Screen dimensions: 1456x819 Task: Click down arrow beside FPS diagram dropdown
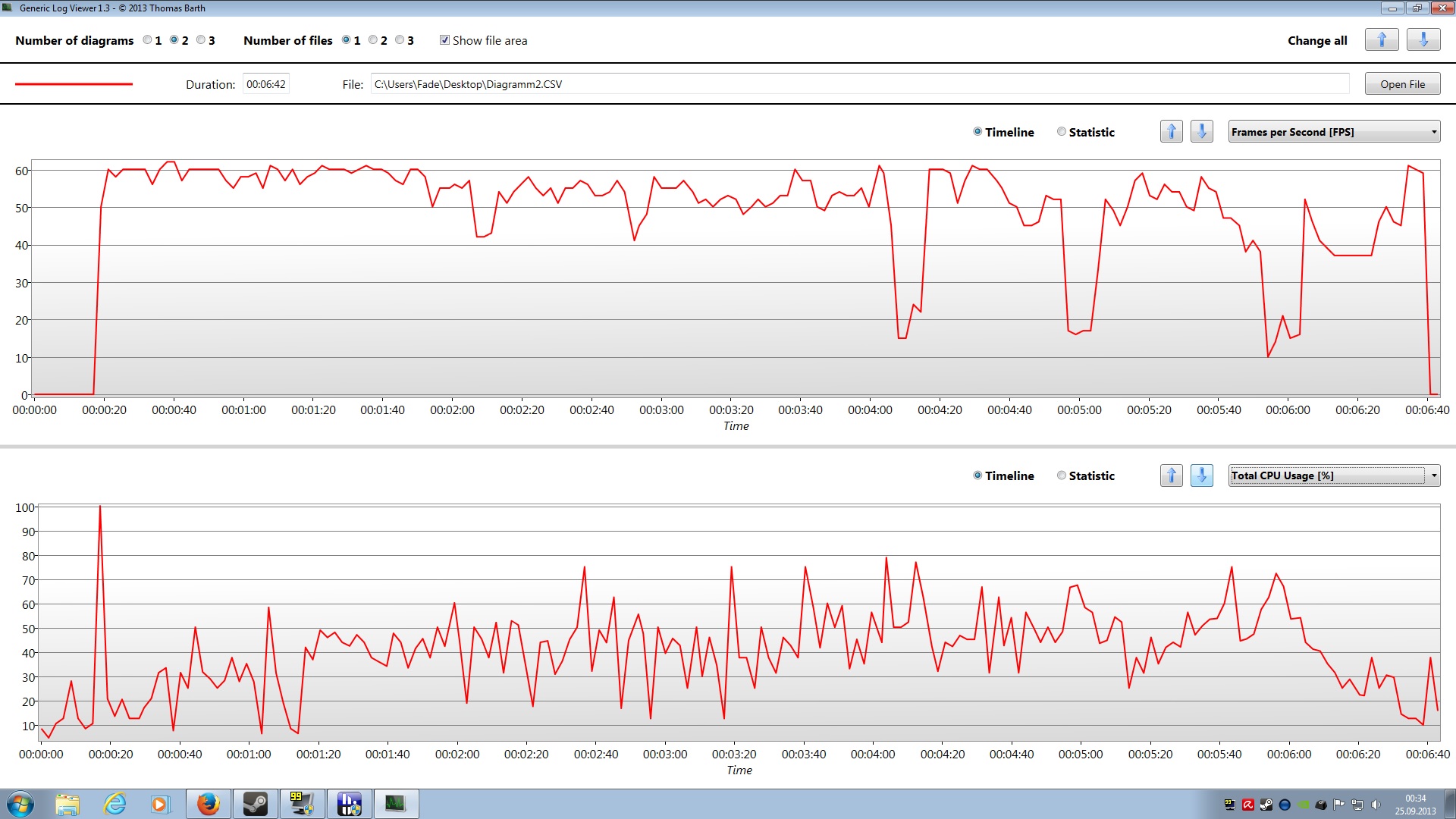(x=1201, y=132)
